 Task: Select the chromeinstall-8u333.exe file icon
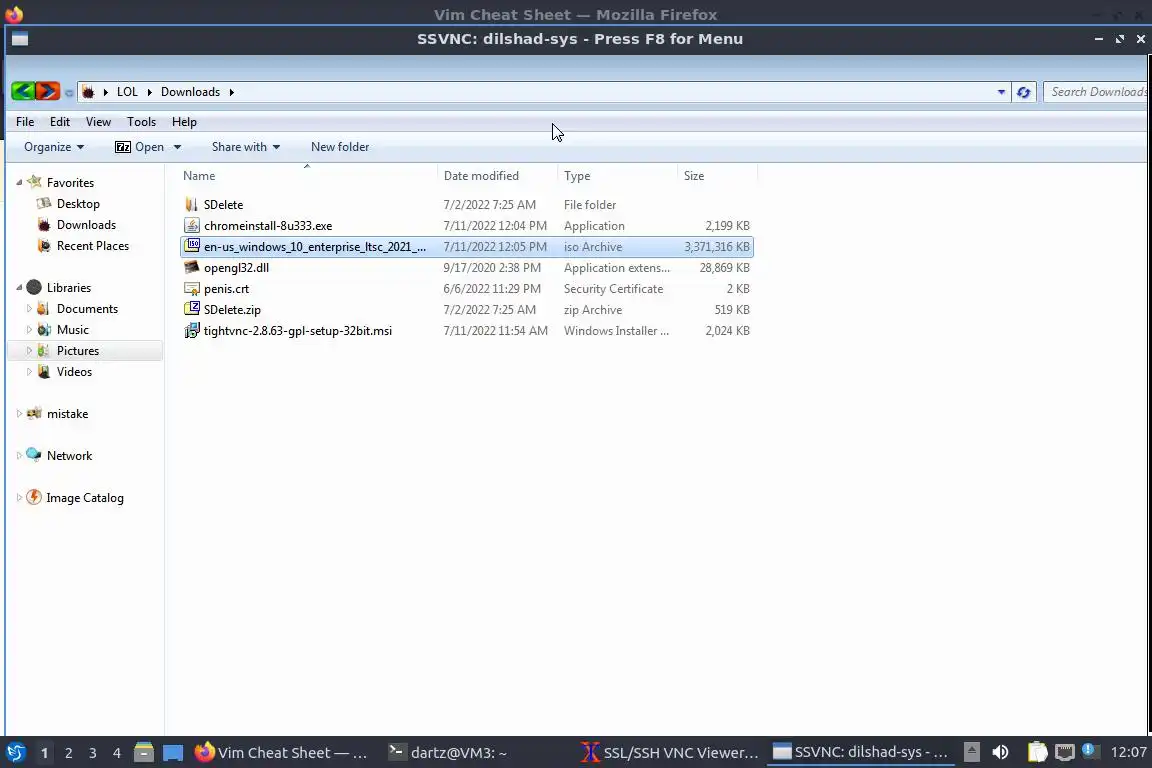(192, 226)
